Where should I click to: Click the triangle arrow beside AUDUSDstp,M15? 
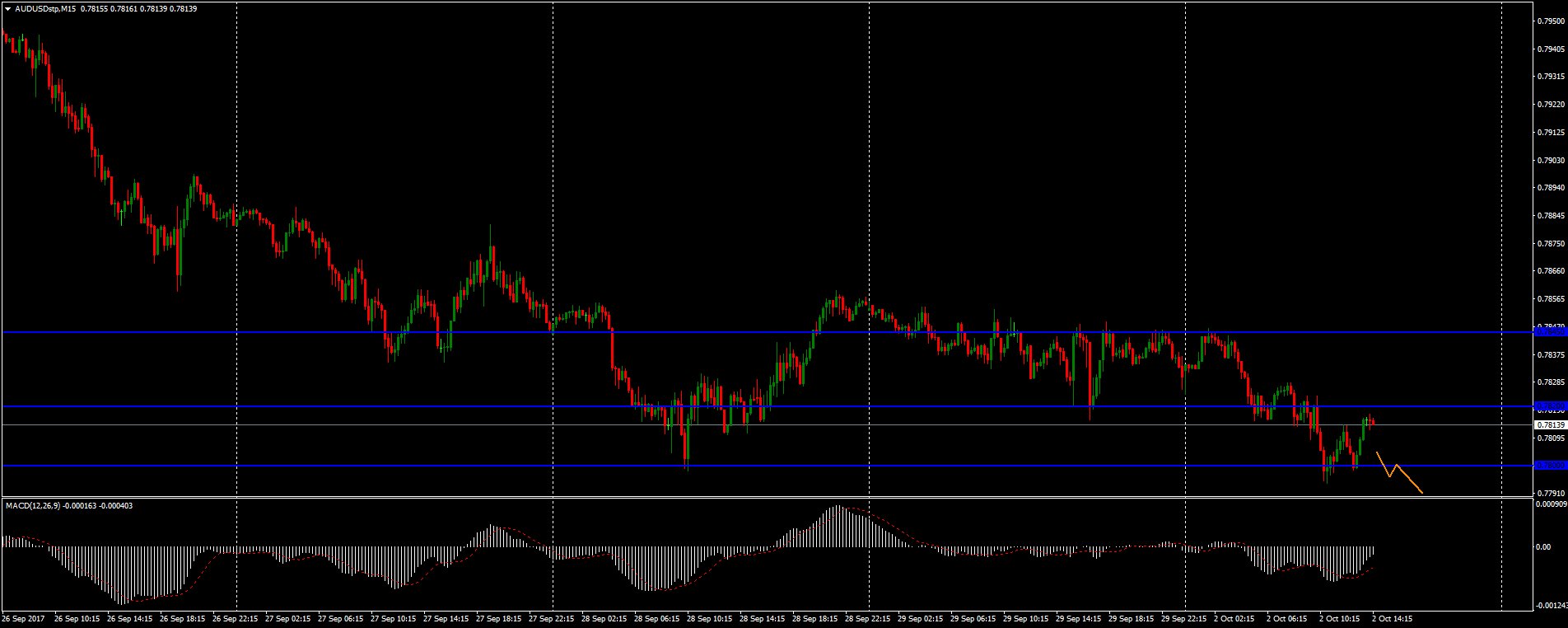coord(8,8)
